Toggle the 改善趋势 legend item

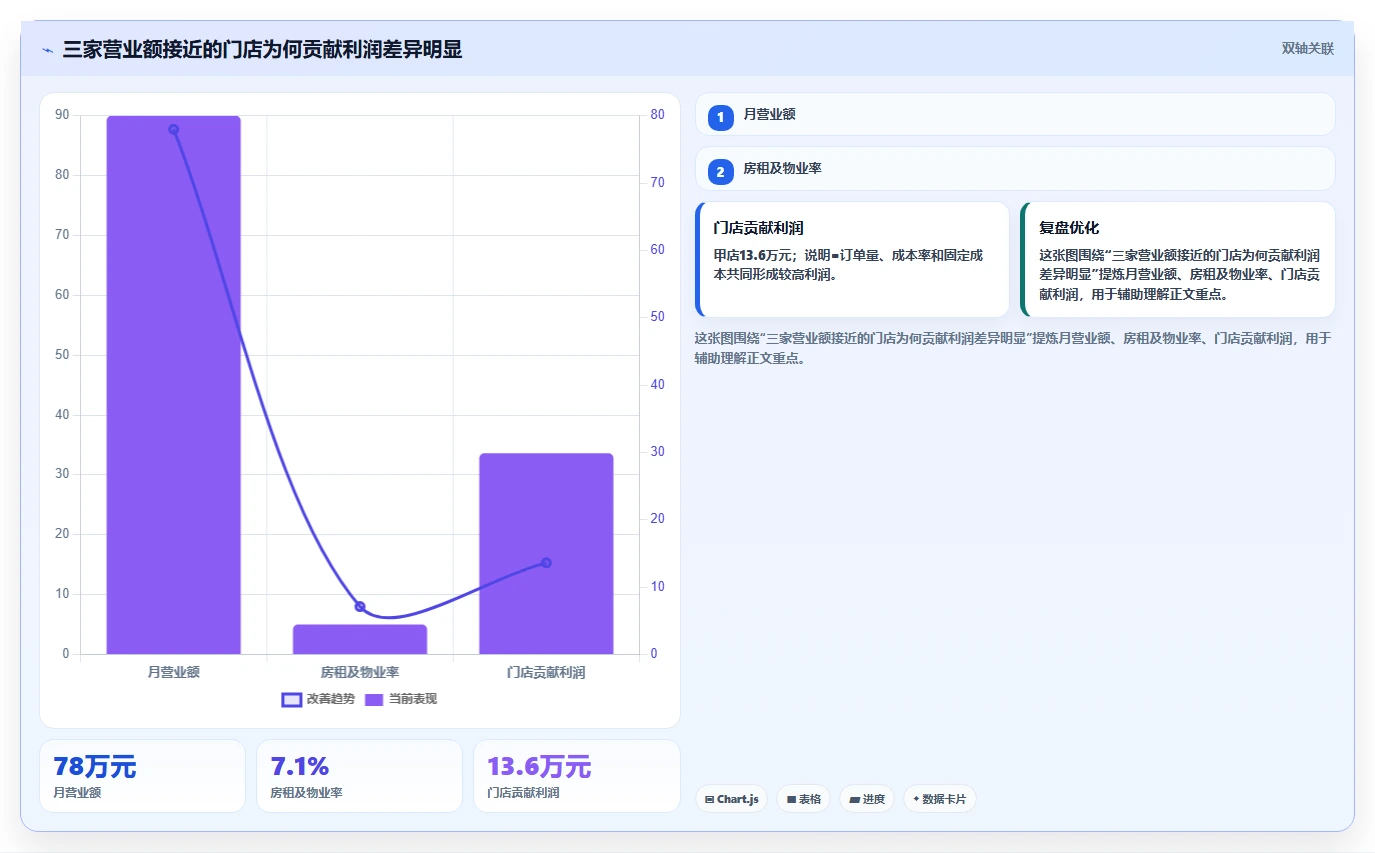tap(318, 699)
